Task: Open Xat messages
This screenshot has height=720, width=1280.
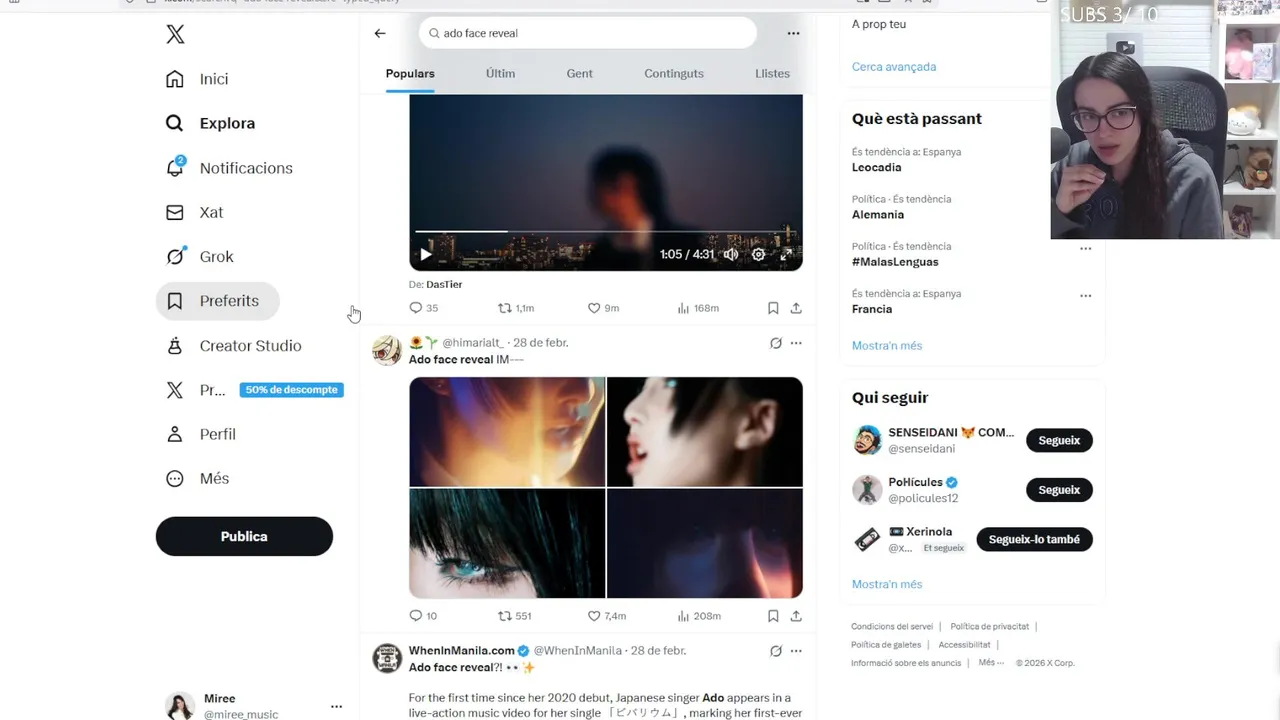Action: click(195, 212)
